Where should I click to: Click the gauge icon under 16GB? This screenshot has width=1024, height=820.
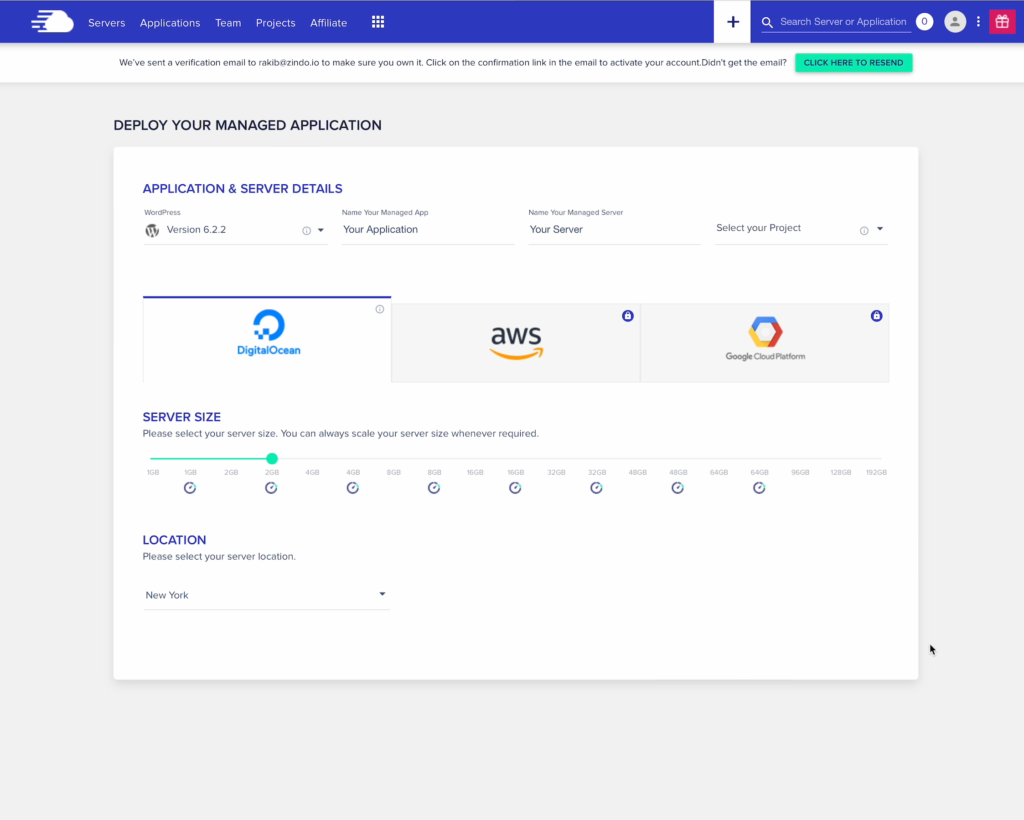515,488
